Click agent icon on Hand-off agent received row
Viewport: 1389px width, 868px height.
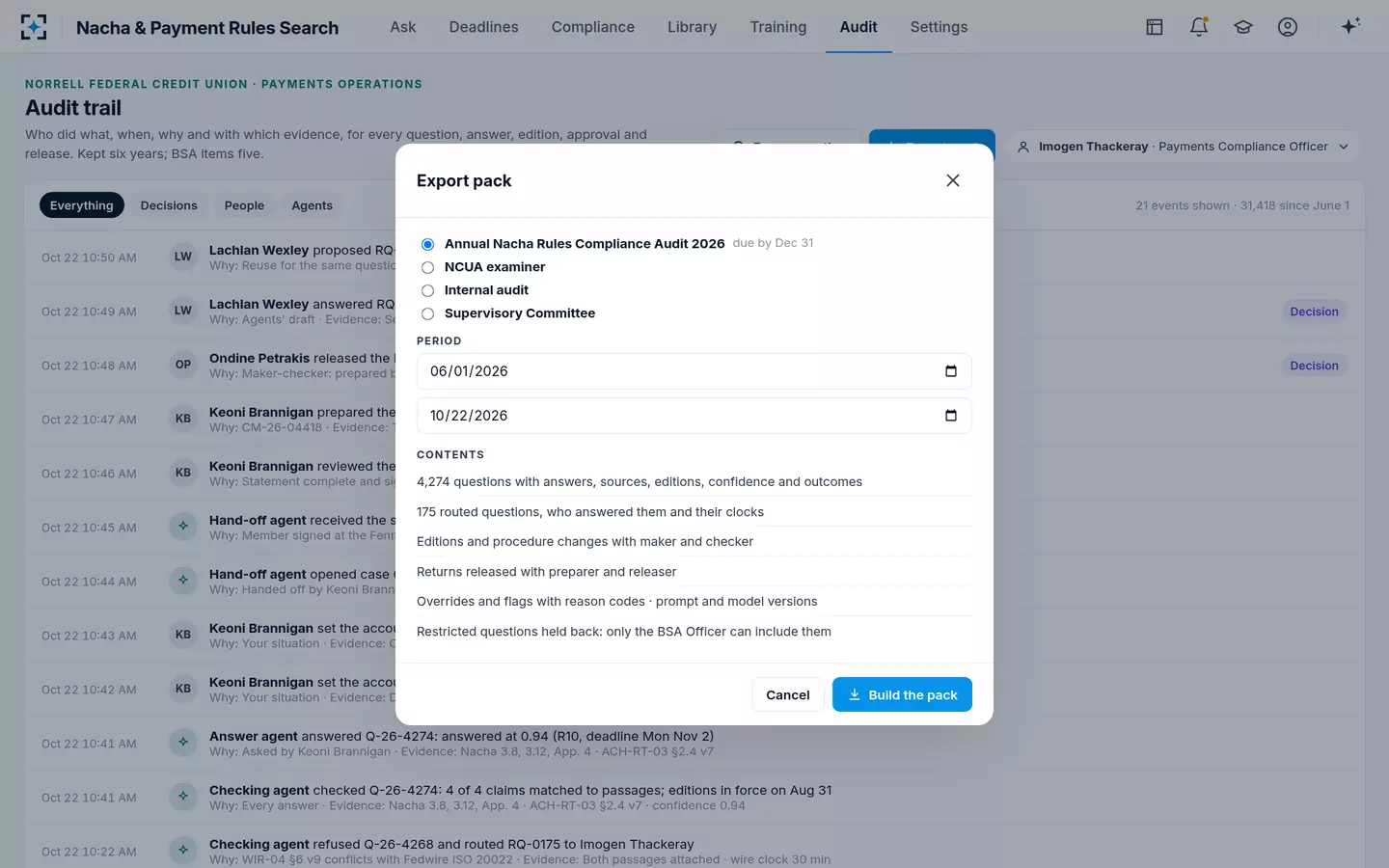coord(183,527)
